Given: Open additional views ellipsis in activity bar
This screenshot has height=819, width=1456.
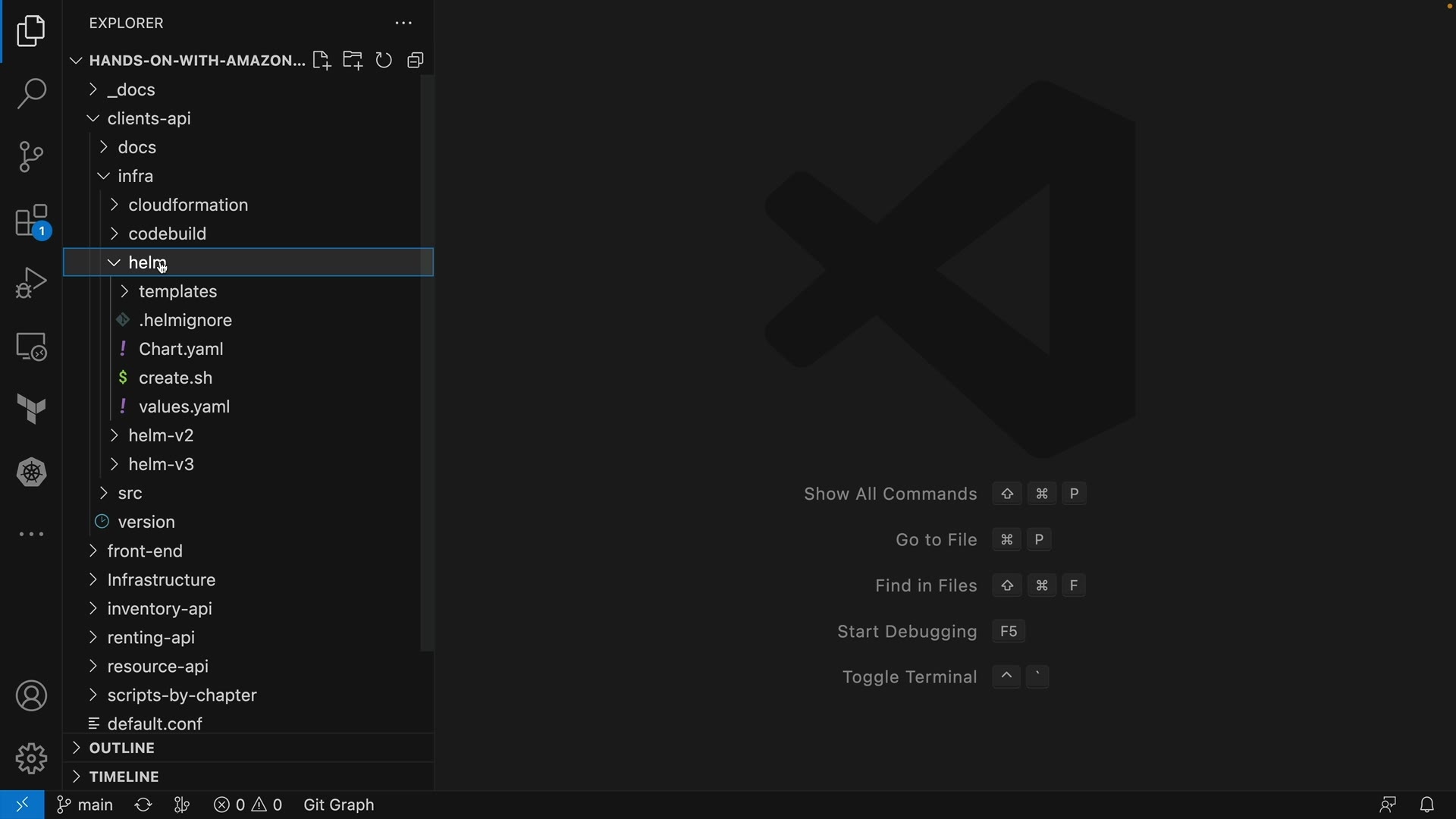Looking at the screenshot, I should click(31, 535).
